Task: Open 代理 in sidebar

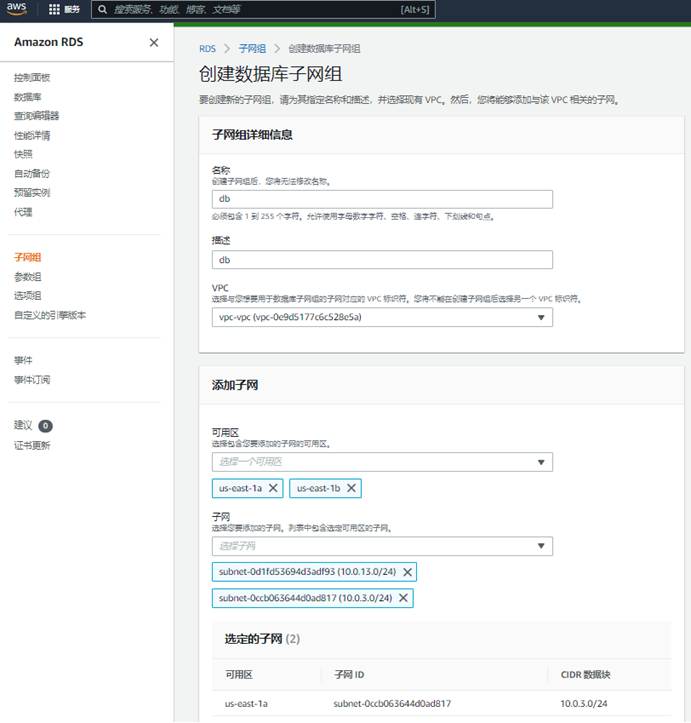Action: pos(23,212)
